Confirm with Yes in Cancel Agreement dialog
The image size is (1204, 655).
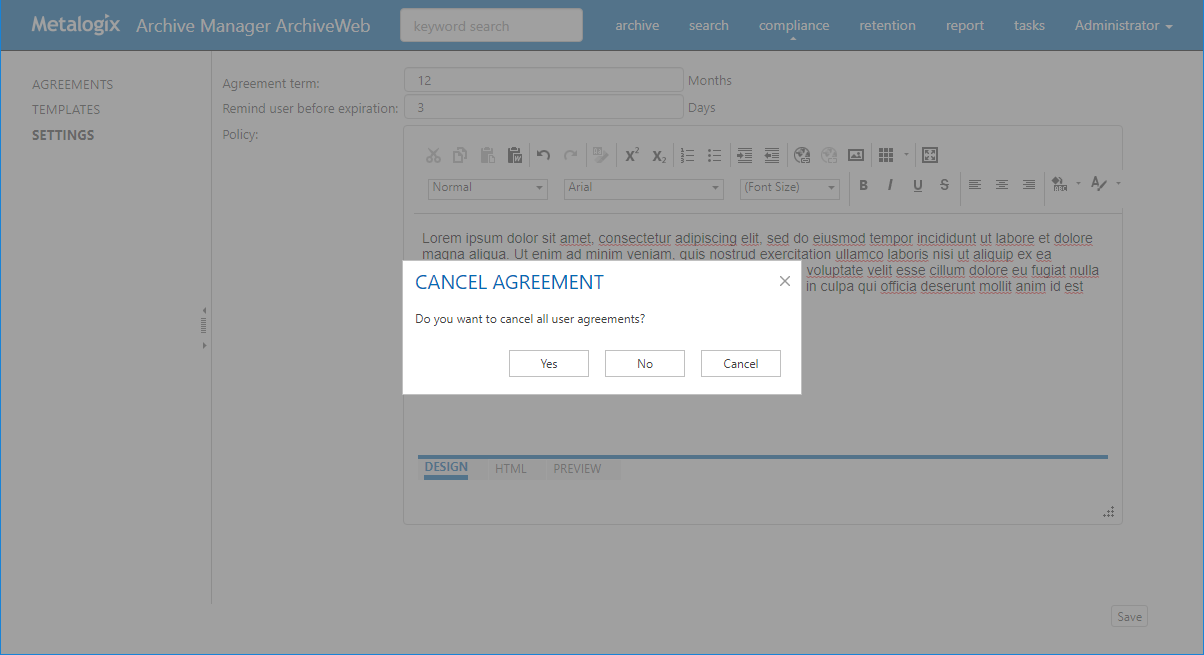[x=549, y=364]
